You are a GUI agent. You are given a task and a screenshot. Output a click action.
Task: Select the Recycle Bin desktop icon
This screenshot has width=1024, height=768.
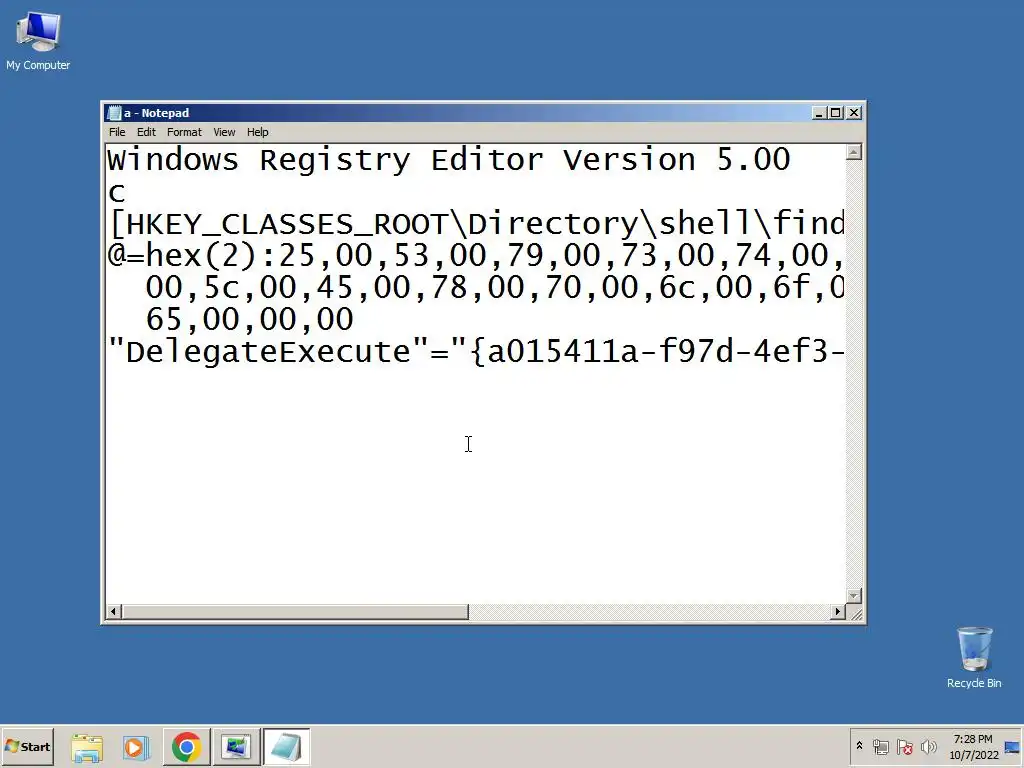[x=974, y=657]
